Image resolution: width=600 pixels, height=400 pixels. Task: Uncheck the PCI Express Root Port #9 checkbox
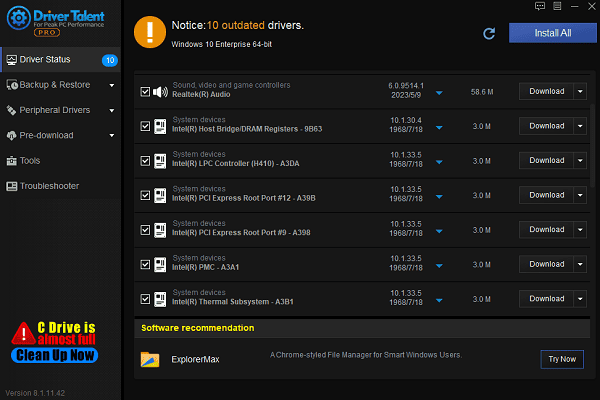(145, 230)
